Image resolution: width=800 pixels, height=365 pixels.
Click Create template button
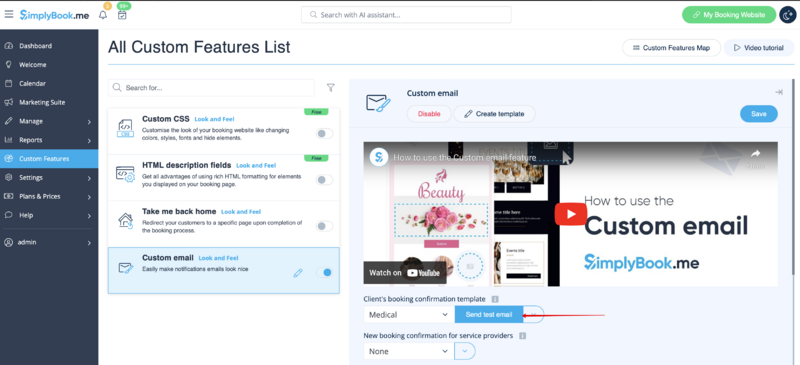pos(494,114)
